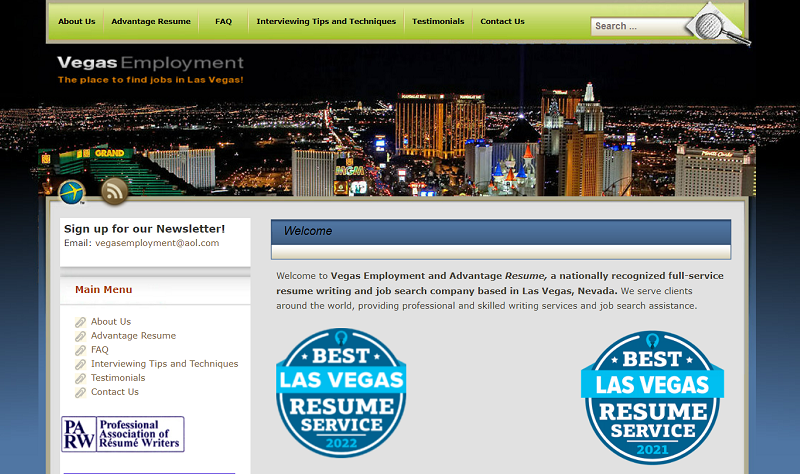Click the vegasemployment@aol.com email link
Screen dimensions: 800x474
coord(157,243)
